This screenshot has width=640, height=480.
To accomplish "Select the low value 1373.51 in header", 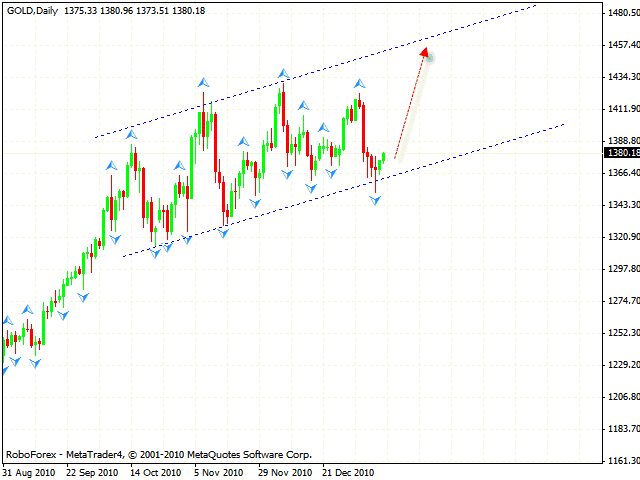I will [x=152, y=11].
